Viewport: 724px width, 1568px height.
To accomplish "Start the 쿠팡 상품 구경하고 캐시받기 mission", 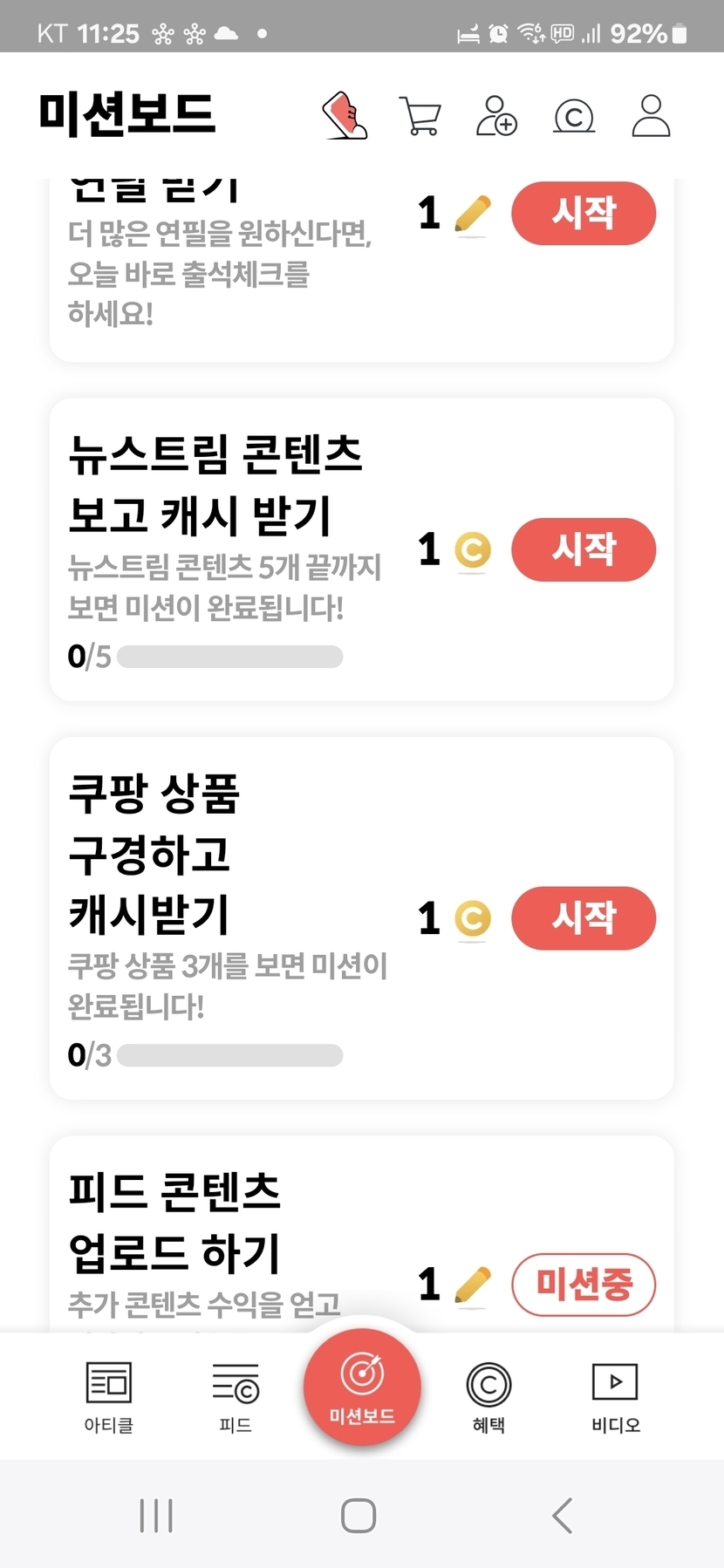I will pyautogui.click(x=583, y=918).
